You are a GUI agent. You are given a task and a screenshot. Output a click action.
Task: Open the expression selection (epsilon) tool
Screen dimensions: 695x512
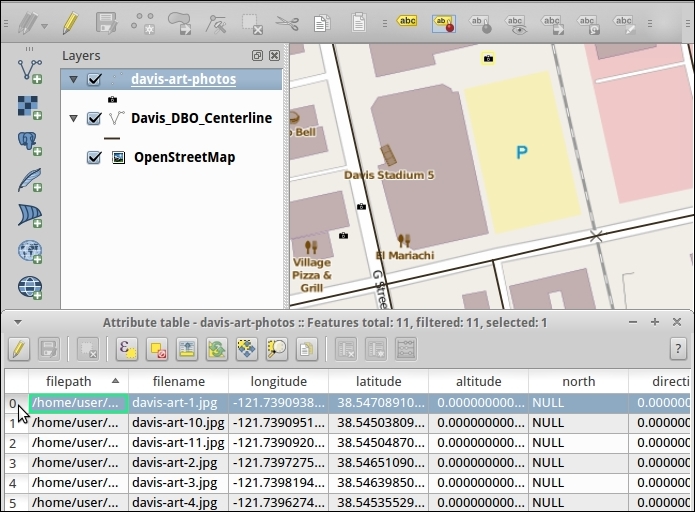(x=127, y=349)
